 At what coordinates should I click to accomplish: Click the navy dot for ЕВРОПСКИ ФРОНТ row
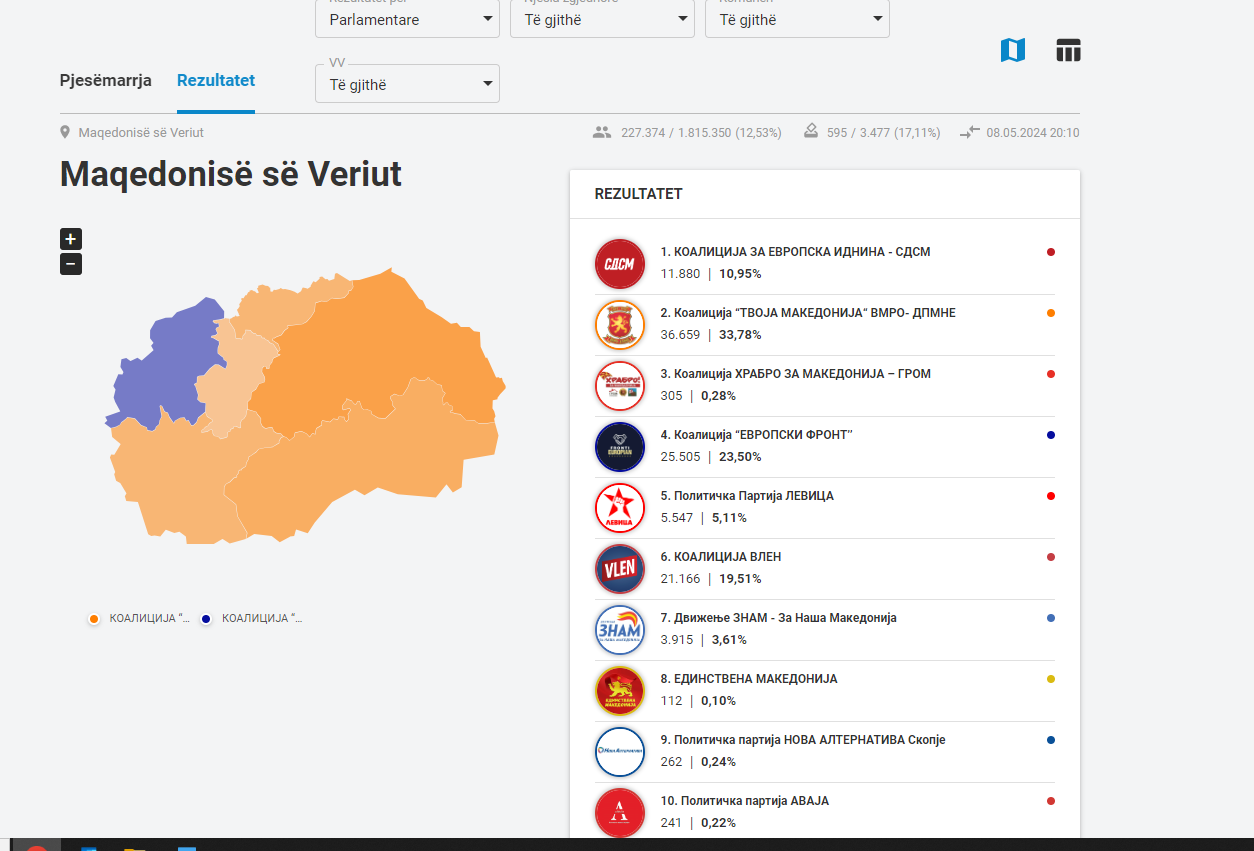[1051, 435]
